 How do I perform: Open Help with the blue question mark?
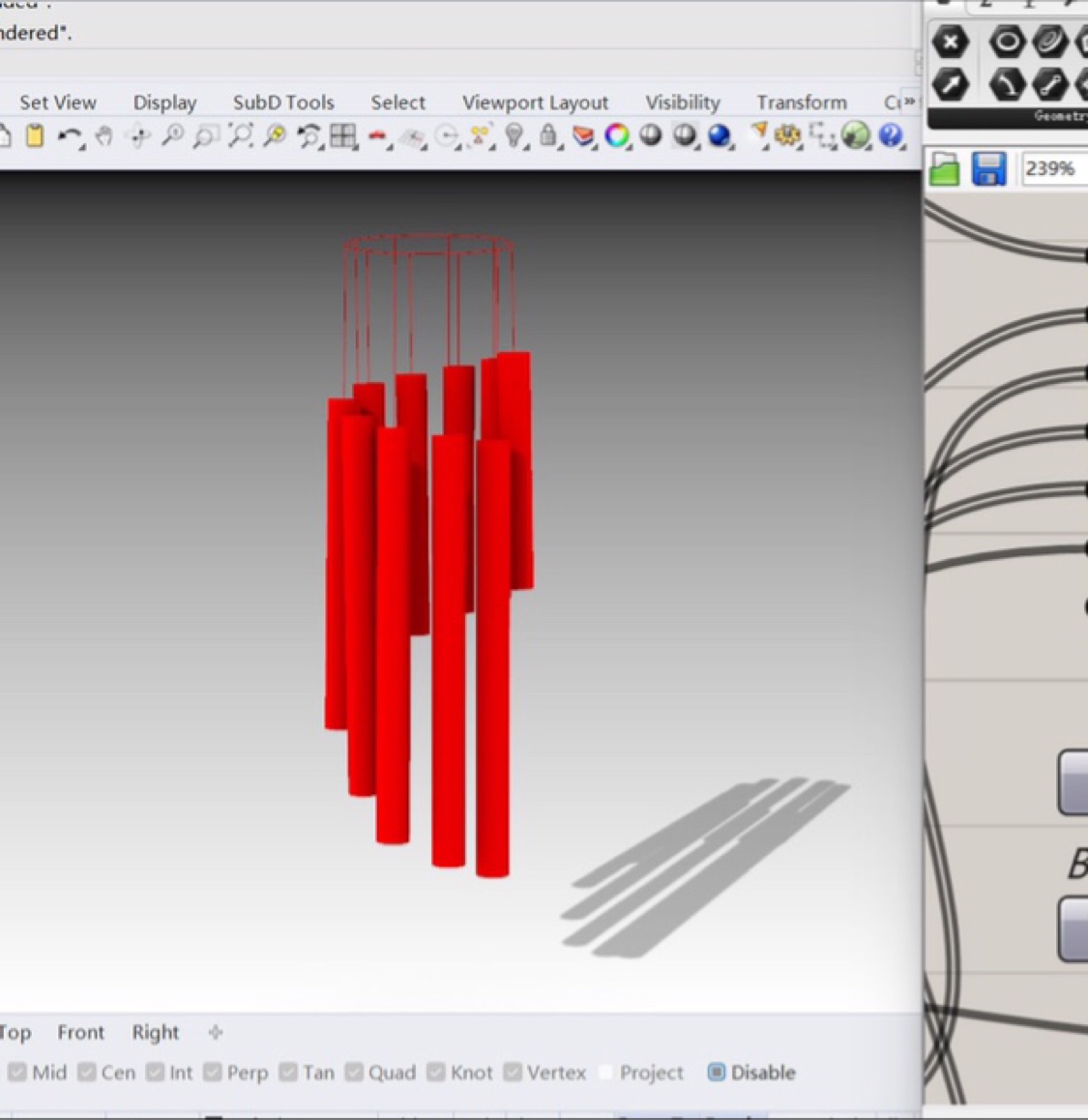pyautogui.click(x=890, y=135)
